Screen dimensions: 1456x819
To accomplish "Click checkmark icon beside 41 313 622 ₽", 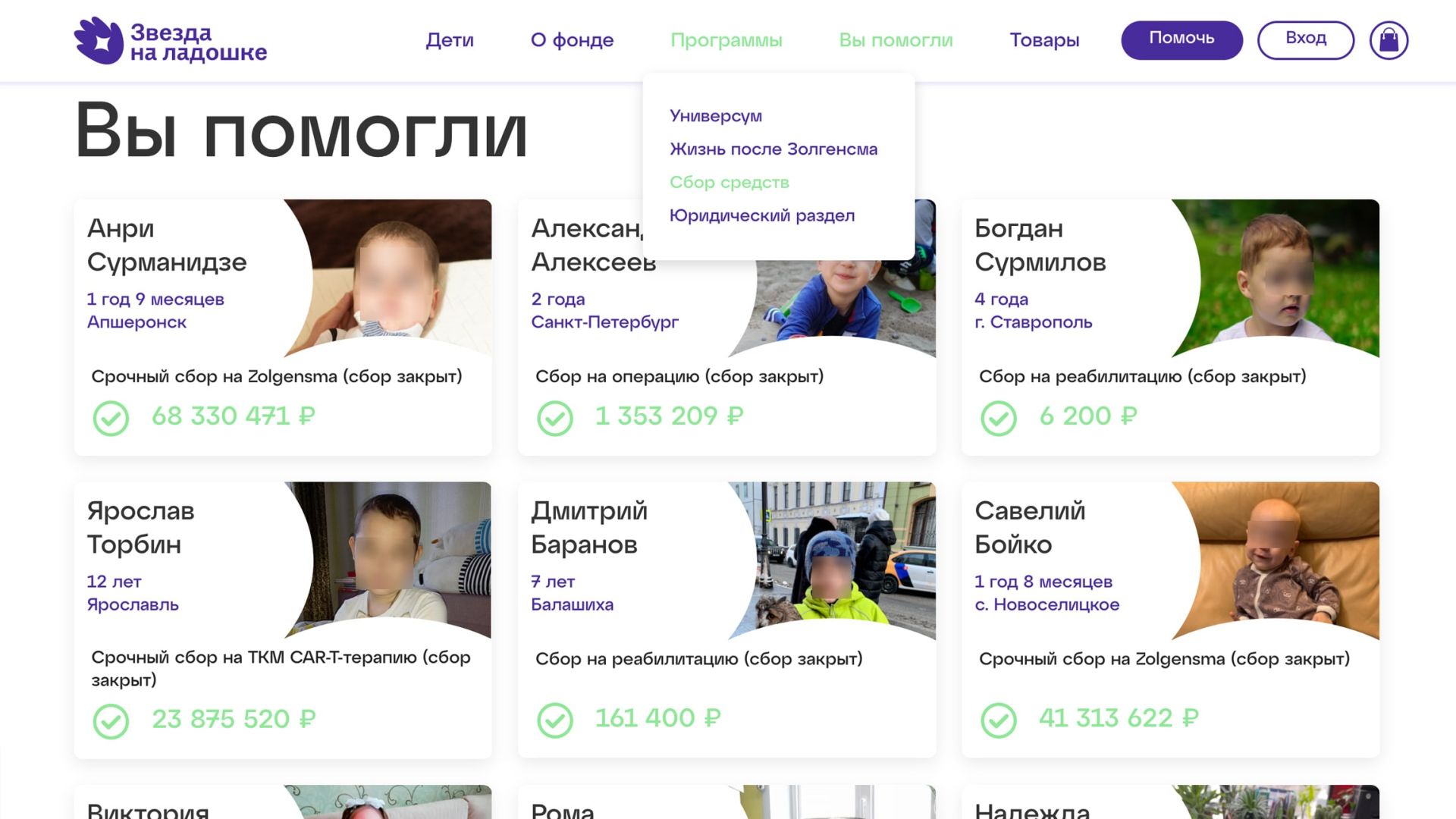I will pos(998,720).
